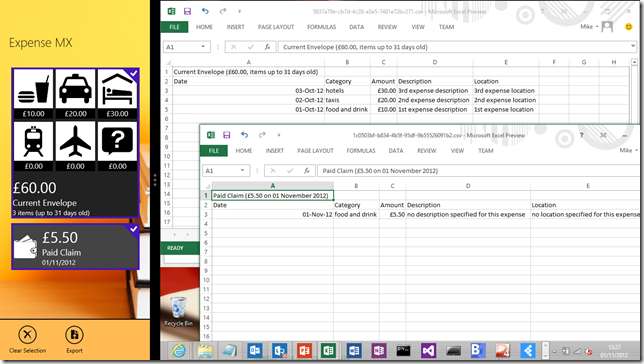Switch to TEAM tab in back Excel window
644x364 pixels.
point(446,27)
